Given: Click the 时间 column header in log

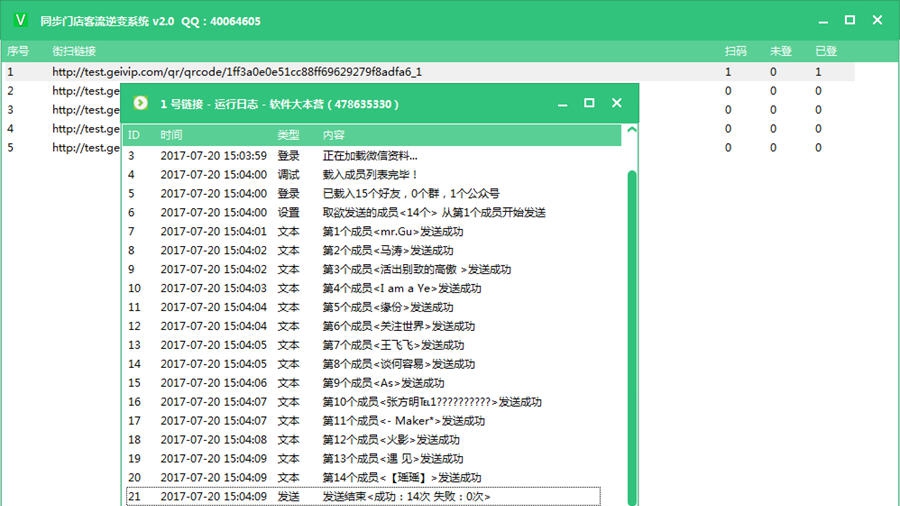Looking at the screenshot, I should 171,135.
